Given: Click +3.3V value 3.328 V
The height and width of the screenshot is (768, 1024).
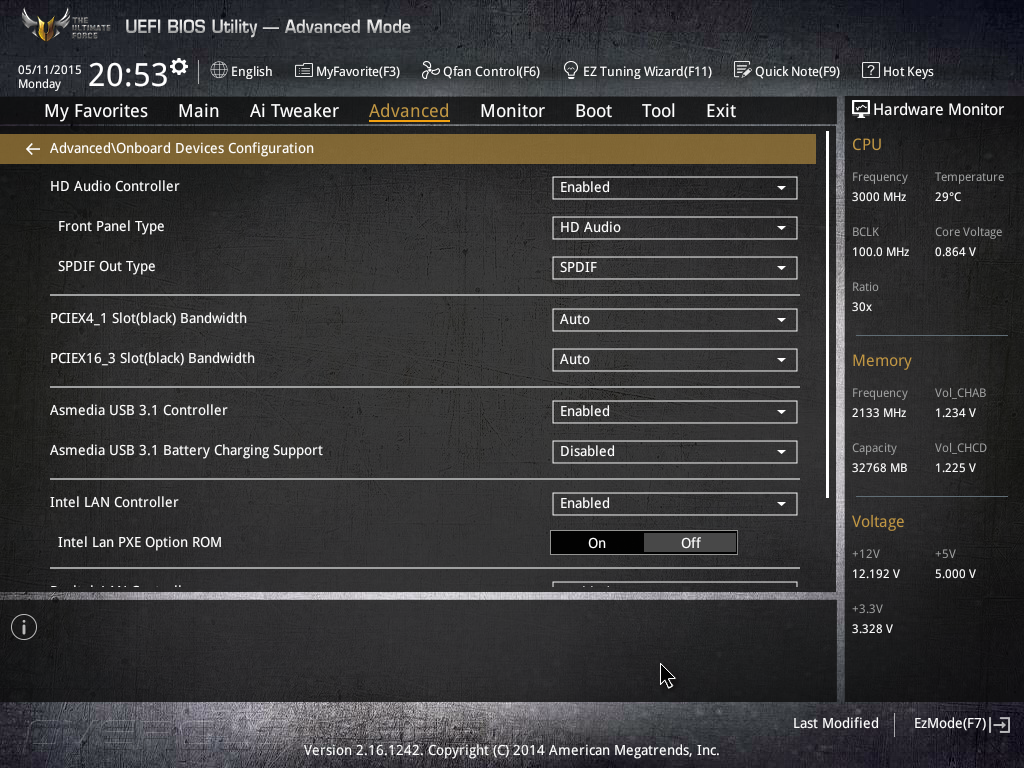Looking at the screenshot, I should tap(872, 628).
